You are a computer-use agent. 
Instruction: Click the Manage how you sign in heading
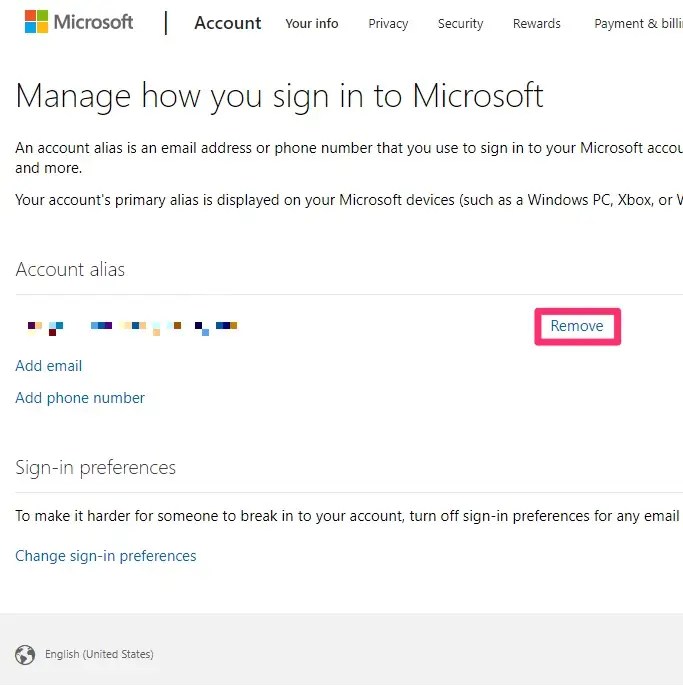coord(280,96)
